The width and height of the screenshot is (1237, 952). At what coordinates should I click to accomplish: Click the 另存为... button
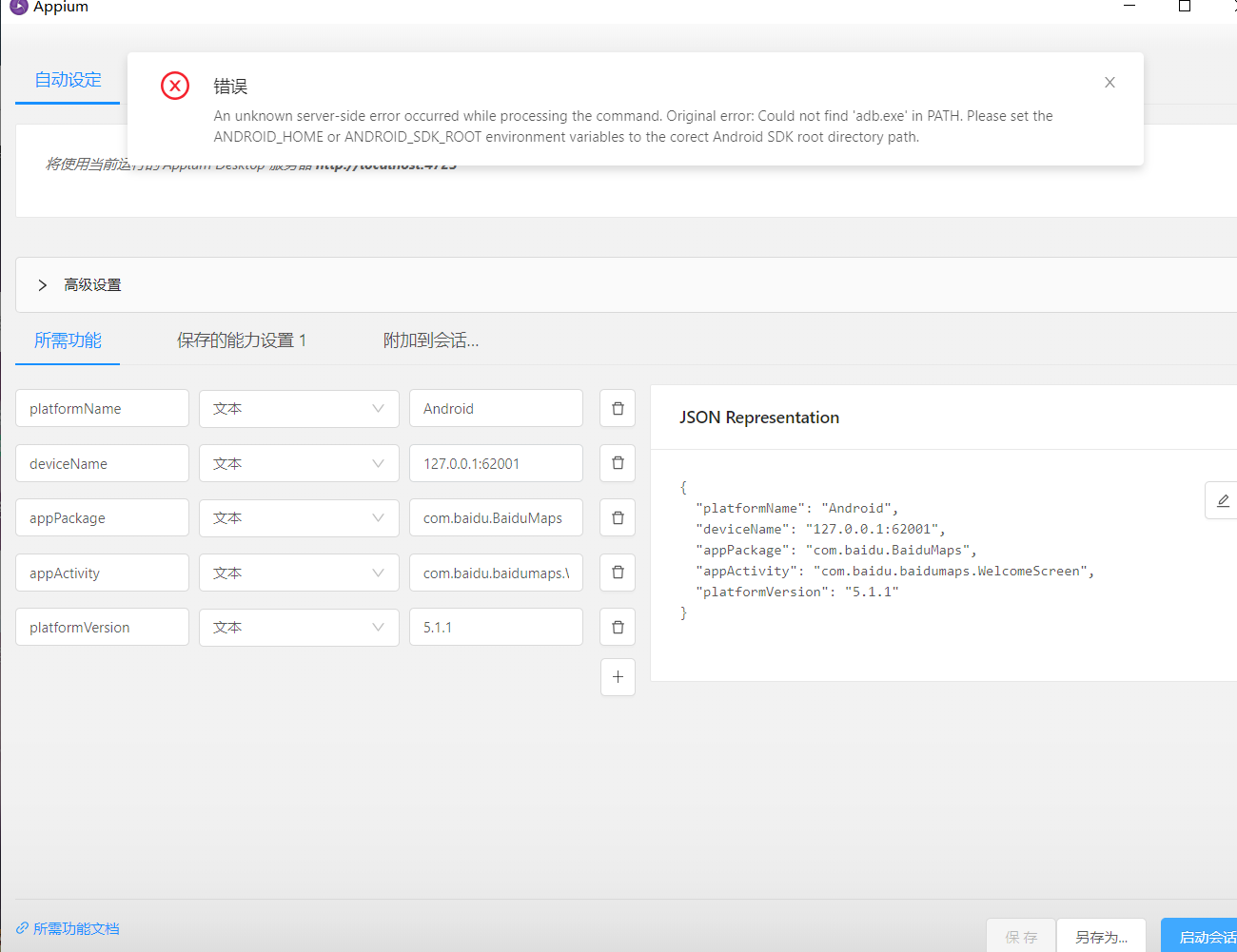click(1101, 937)
